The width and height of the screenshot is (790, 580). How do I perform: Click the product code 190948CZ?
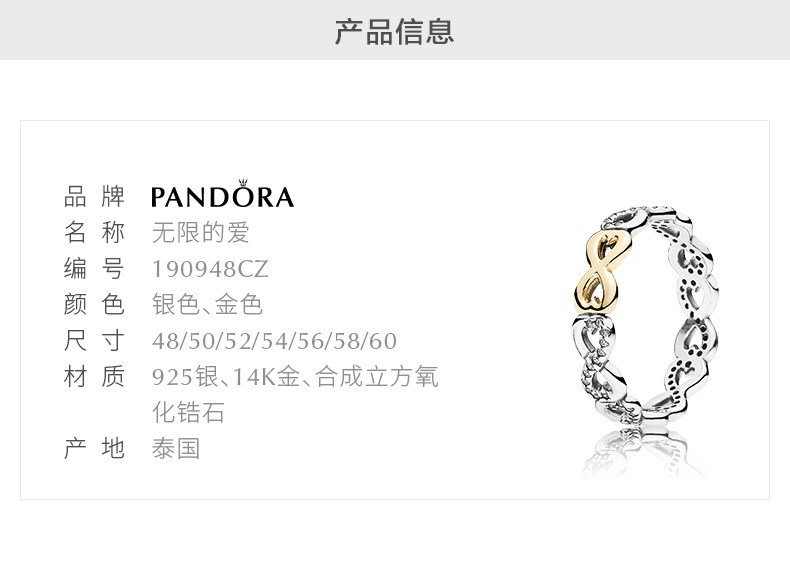point(210,269)
